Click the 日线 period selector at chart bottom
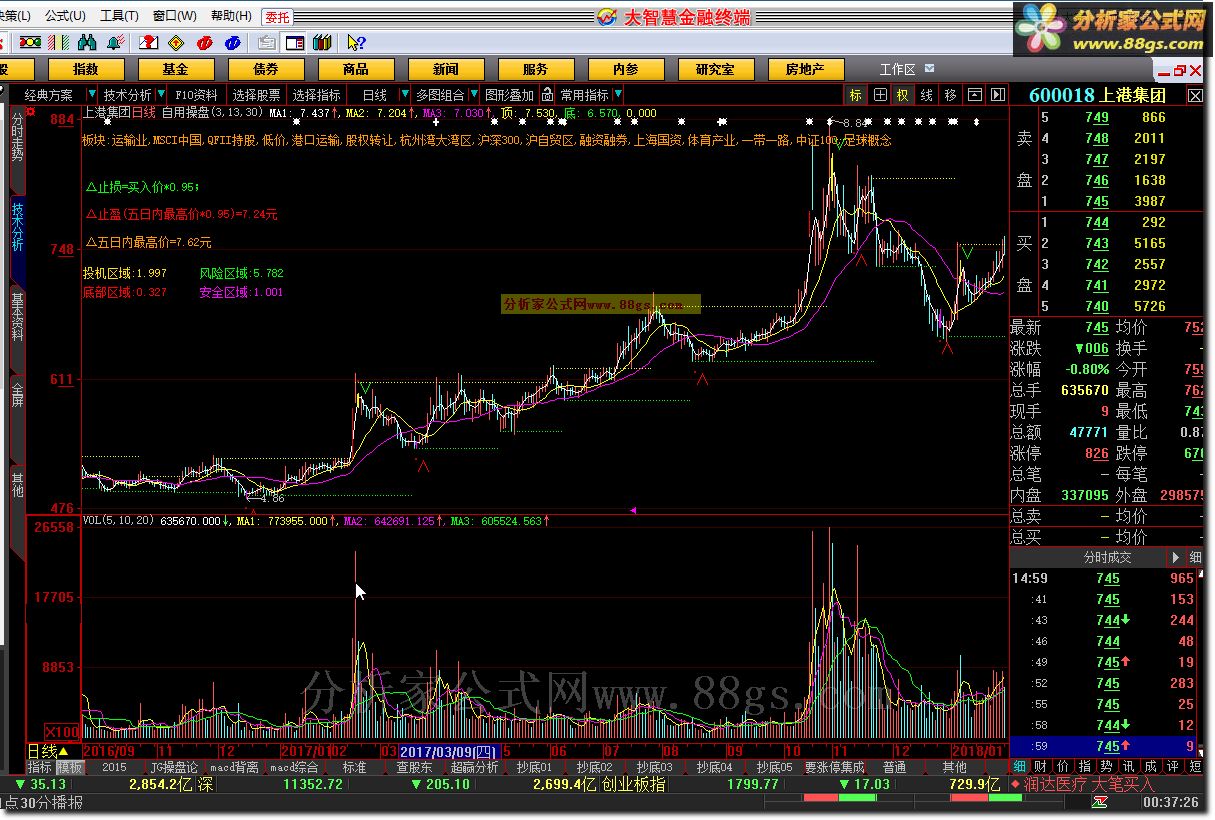 pos(47,751)
